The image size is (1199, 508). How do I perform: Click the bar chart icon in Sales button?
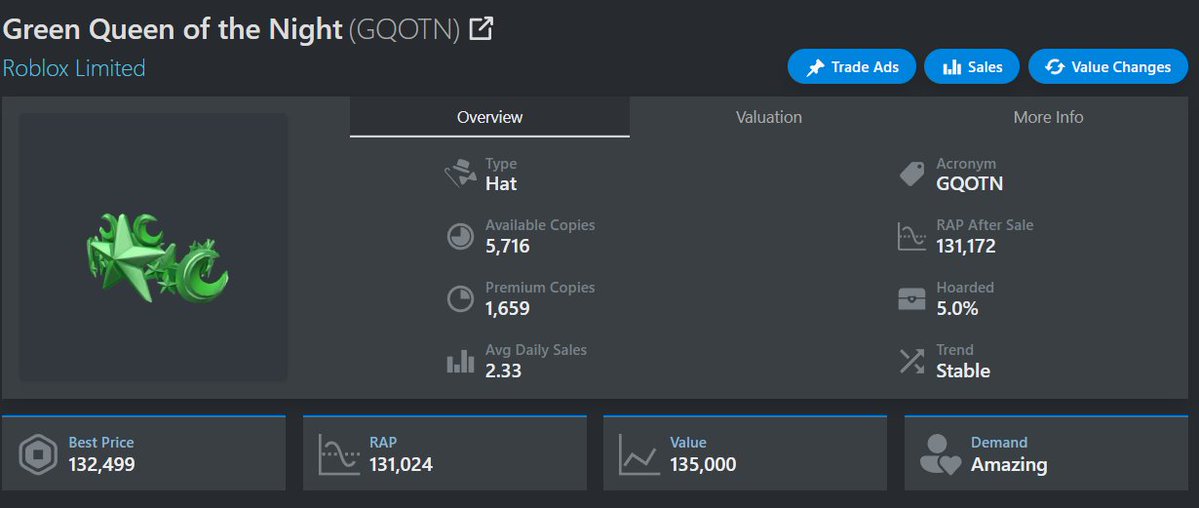(x=952, y=67)
